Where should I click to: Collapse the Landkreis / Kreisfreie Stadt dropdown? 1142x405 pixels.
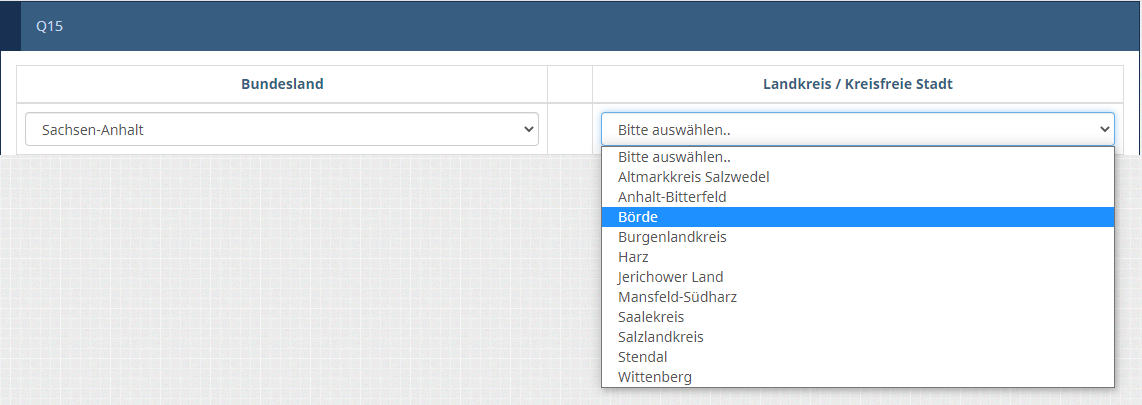coord(857,129)
